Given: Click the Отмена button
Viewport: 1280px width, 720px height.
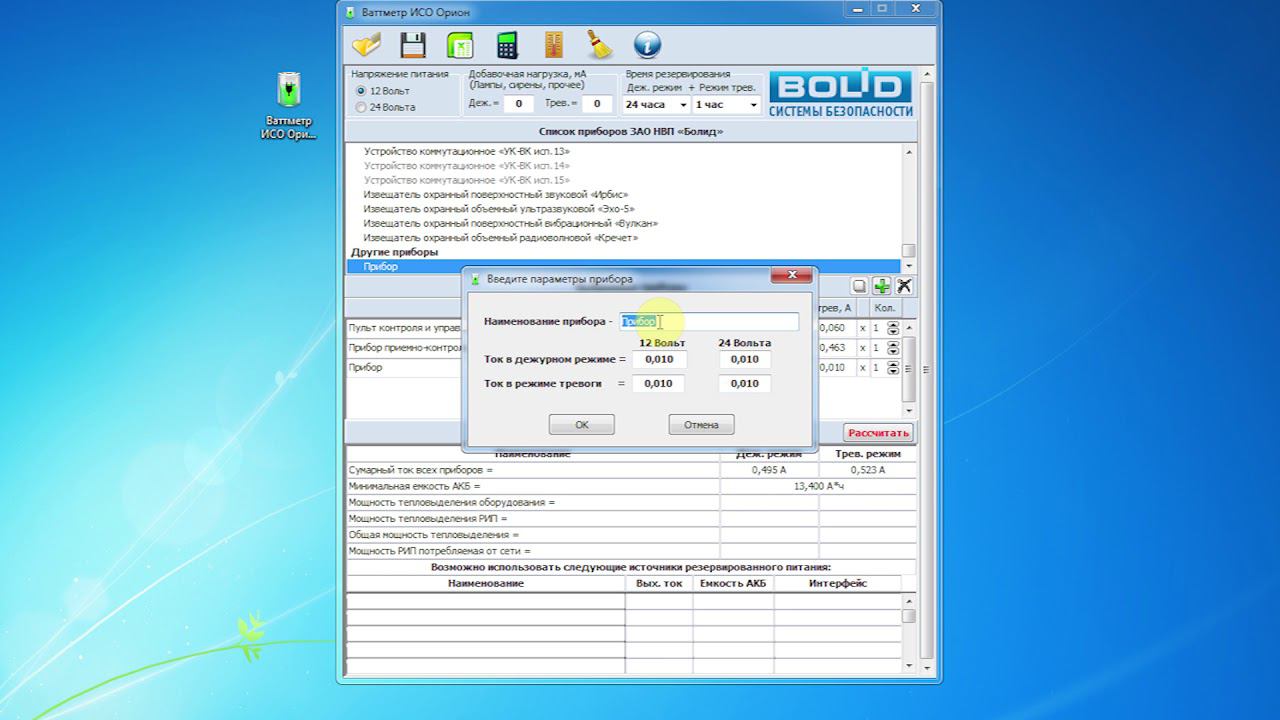Looking at the screenshot, I should (x=701, y=425).
